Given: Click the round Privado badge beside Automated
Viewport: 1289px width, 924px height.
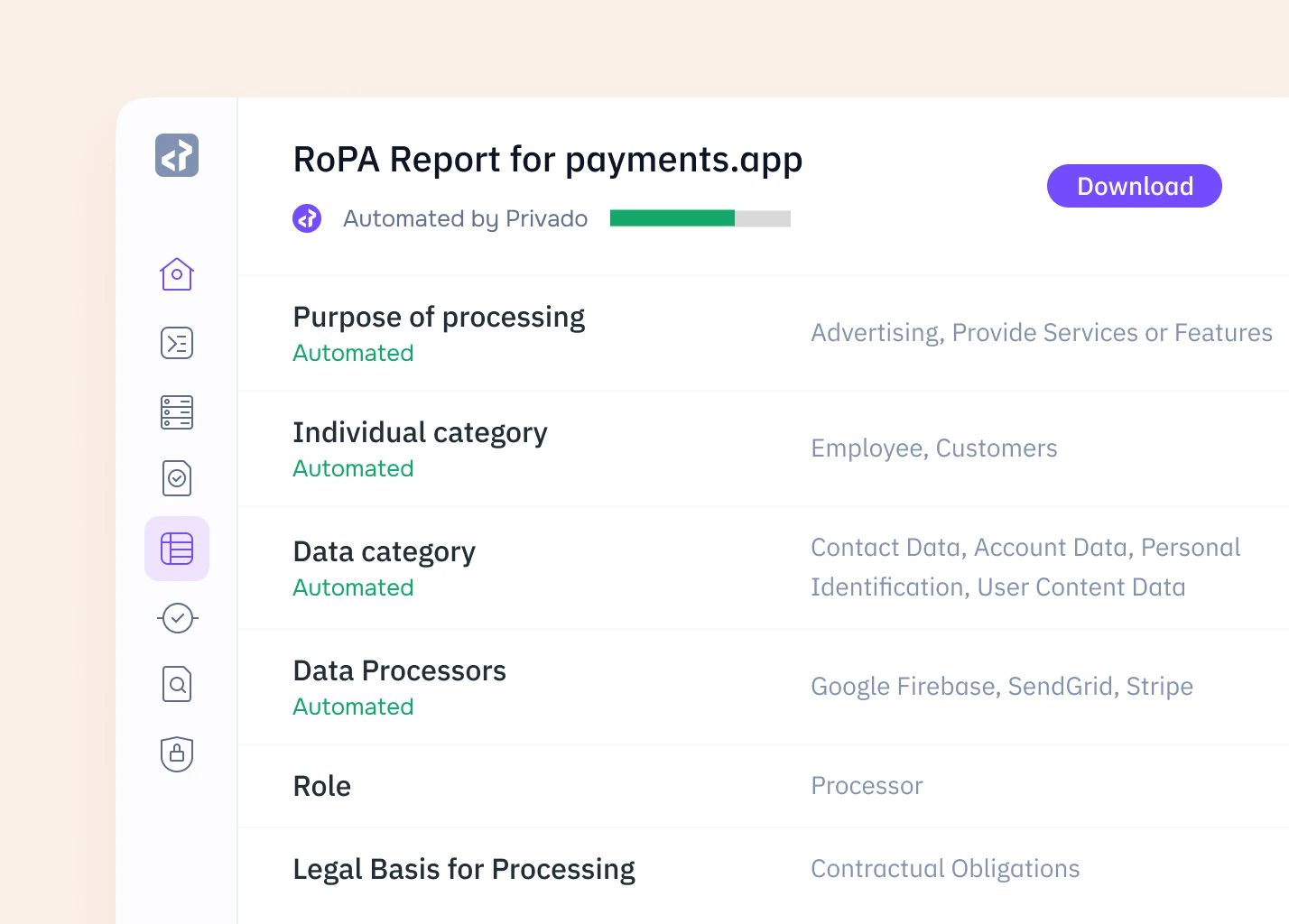Looking at the screenshot, I should 307,218.
